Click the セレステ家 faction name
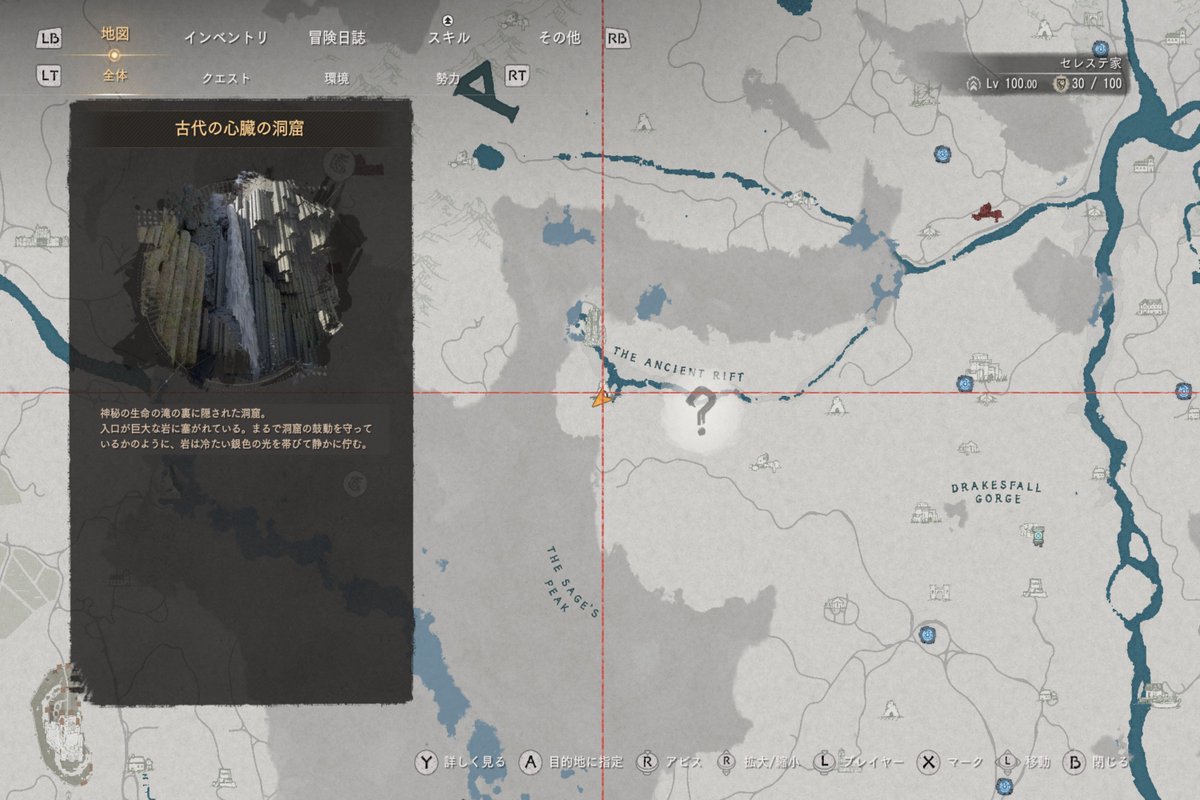This screenshot has height=800, width=1200. (x=1091, y=63)
